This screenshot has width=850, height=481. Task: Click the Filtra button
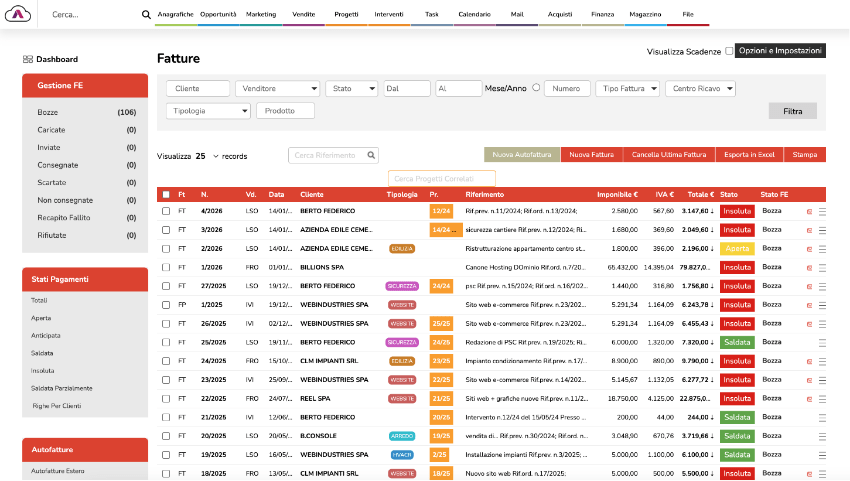pyautogui.click(x=792, y=111)
